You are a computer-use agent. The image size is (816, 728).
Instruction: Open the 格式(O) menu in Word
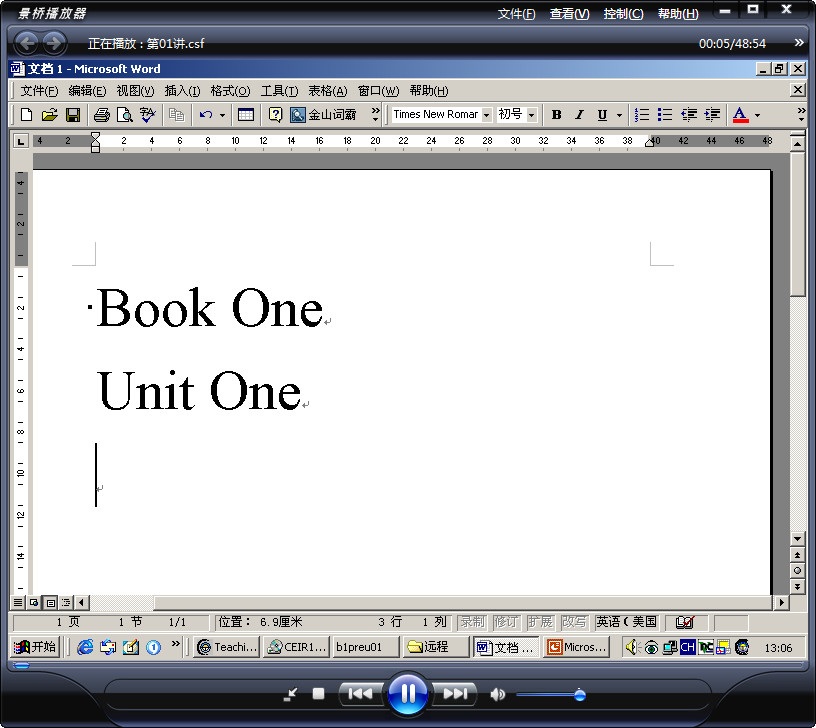click(230, 91)
